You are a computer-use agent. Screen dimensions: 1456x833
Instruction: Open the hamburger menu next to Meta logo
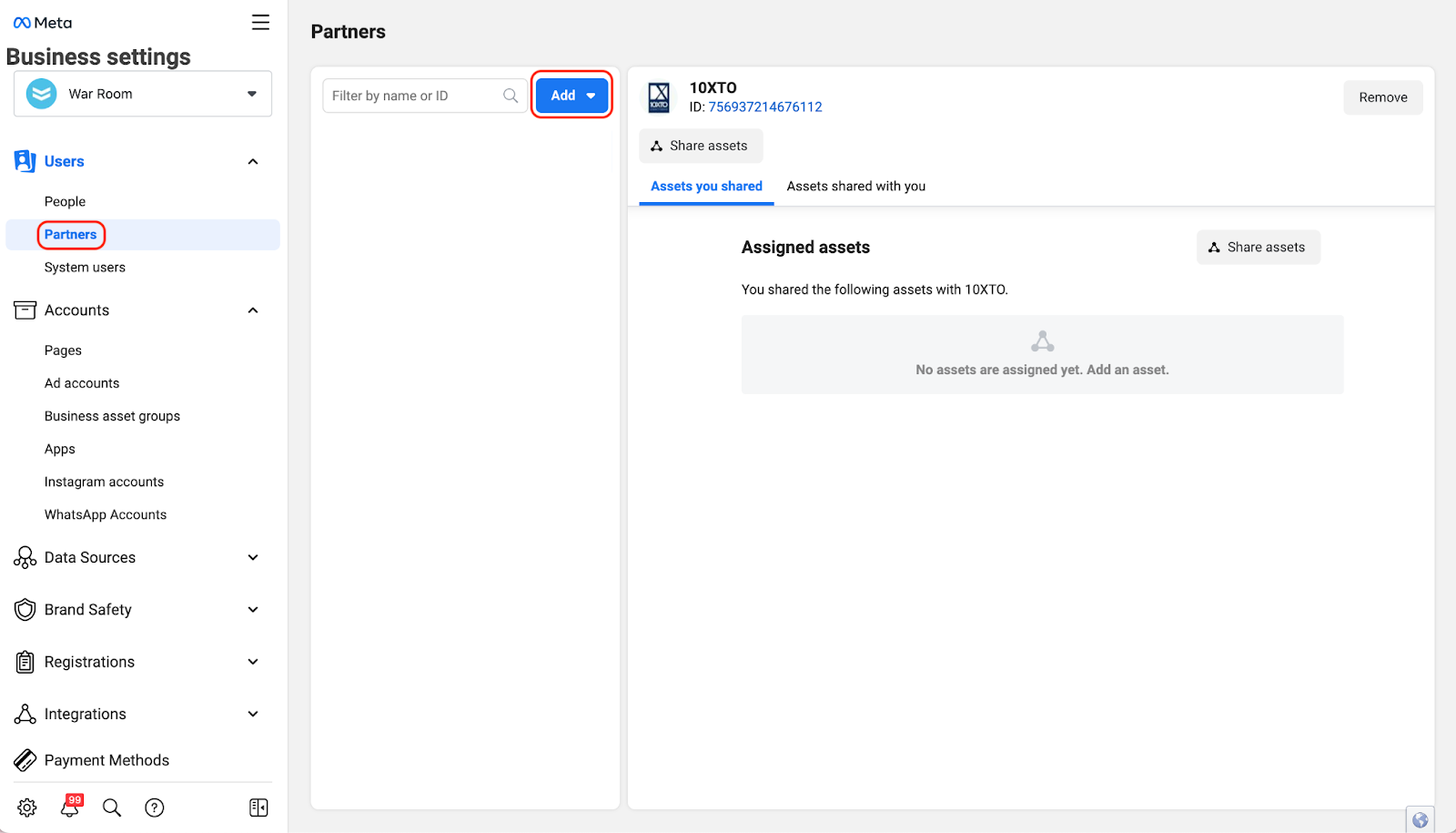(x=260, y=23)
